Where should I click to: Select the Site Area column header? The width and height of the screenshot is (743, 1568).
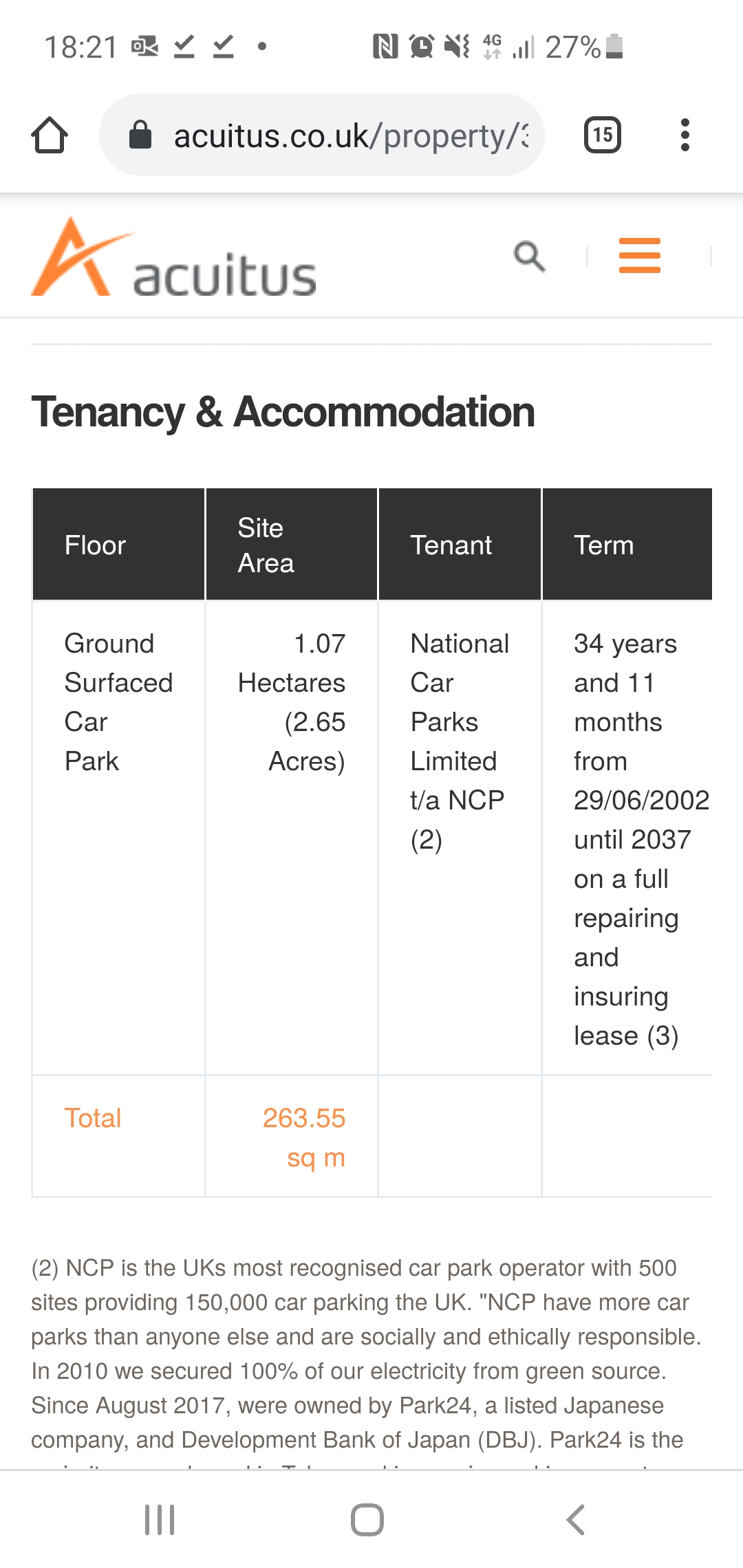pos(266,545)
